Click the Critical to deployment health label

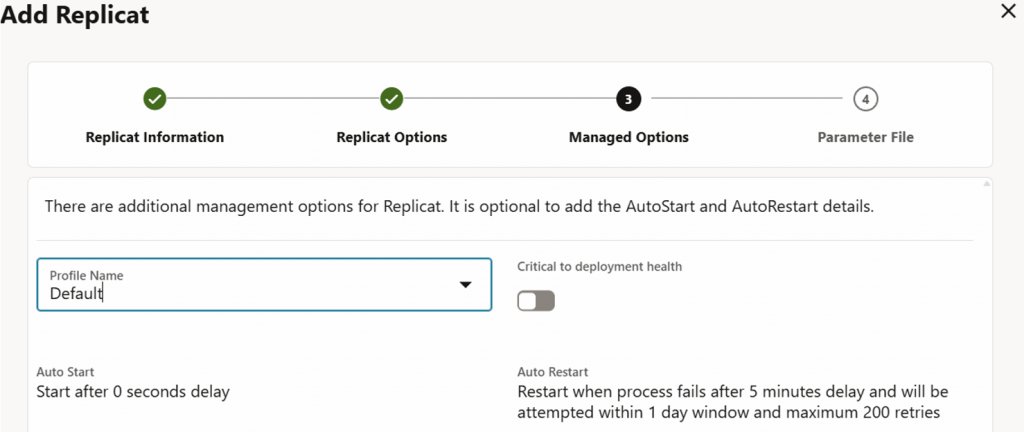(599, 266)
